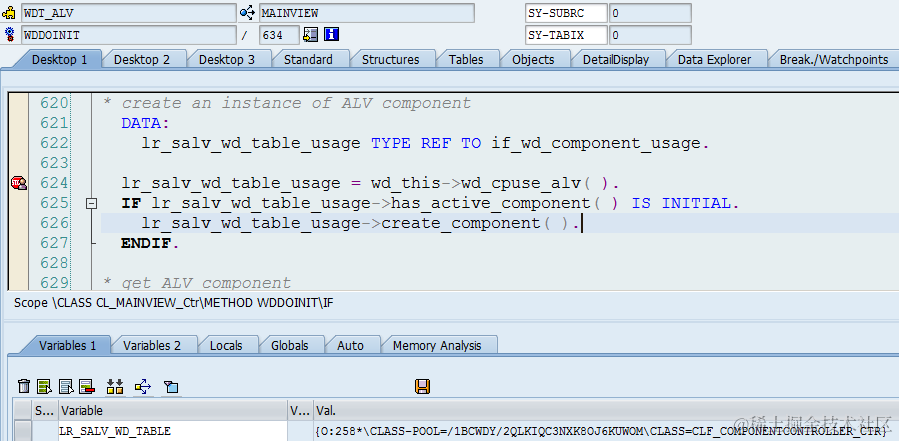
Task: Select the Variables 1 tab
Action: coord(68,346)
